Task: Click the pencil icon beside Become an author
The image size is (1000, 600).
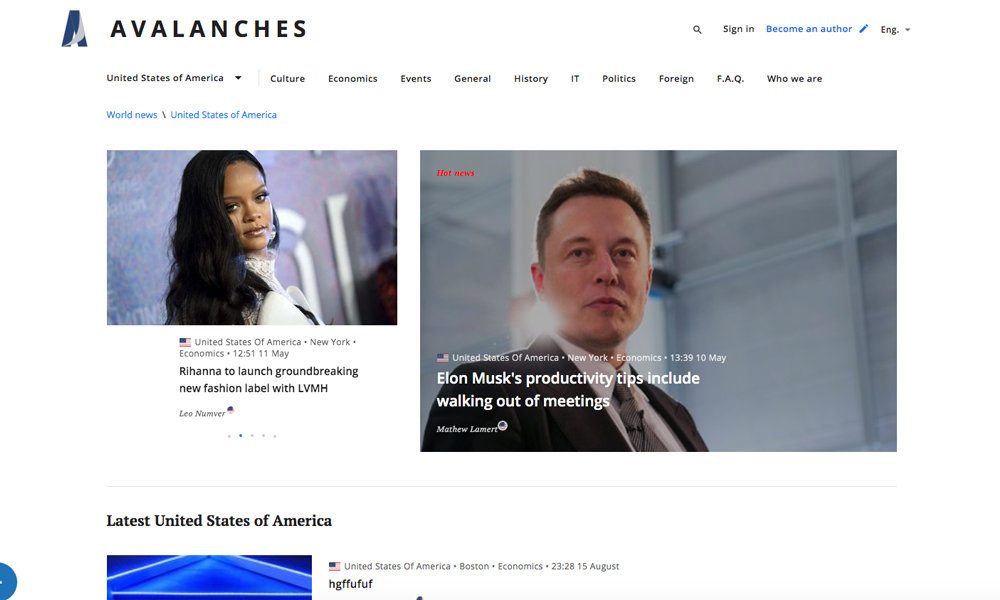Action: [864, 29]
